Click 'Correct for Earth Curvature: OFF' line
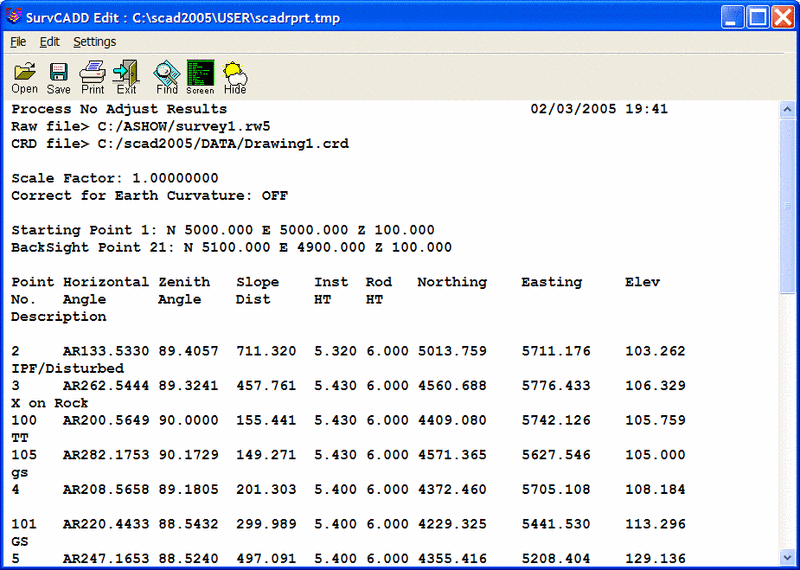The image size is (800, 570). coord(149,196)
